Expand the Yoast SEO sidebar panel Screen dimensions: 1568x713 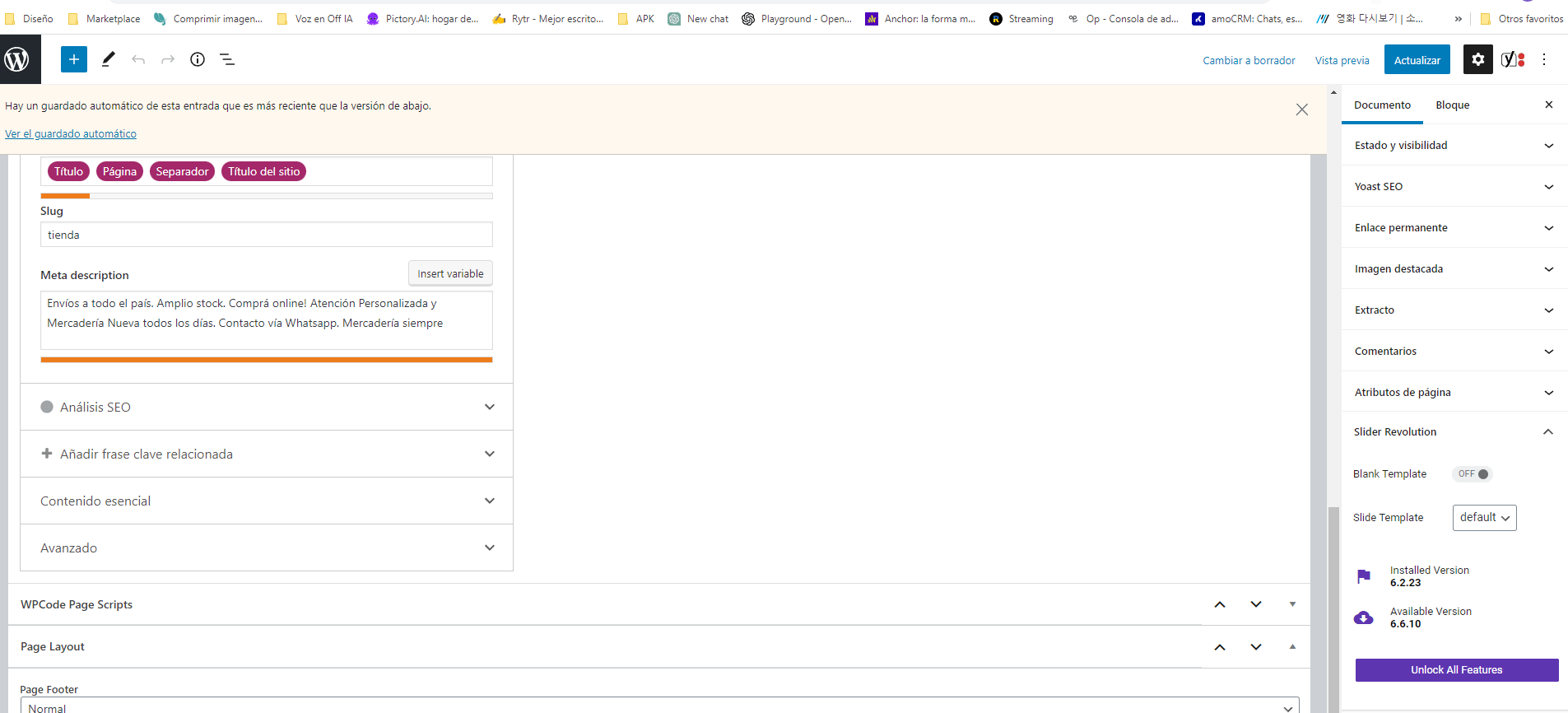pos(1454,186)
